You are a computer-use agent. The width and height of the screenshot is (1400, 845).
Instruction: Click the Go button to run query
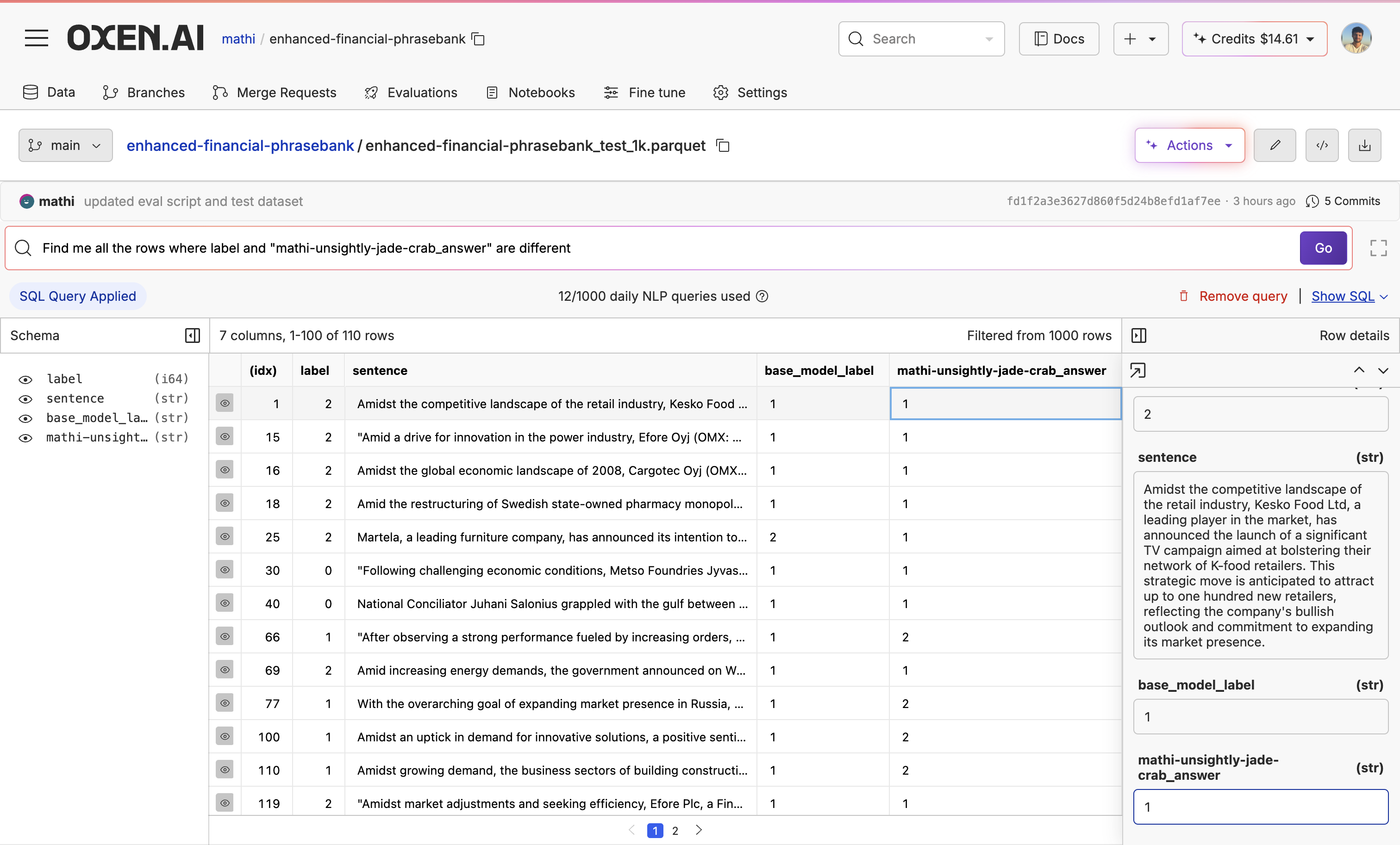(1323, 248)
